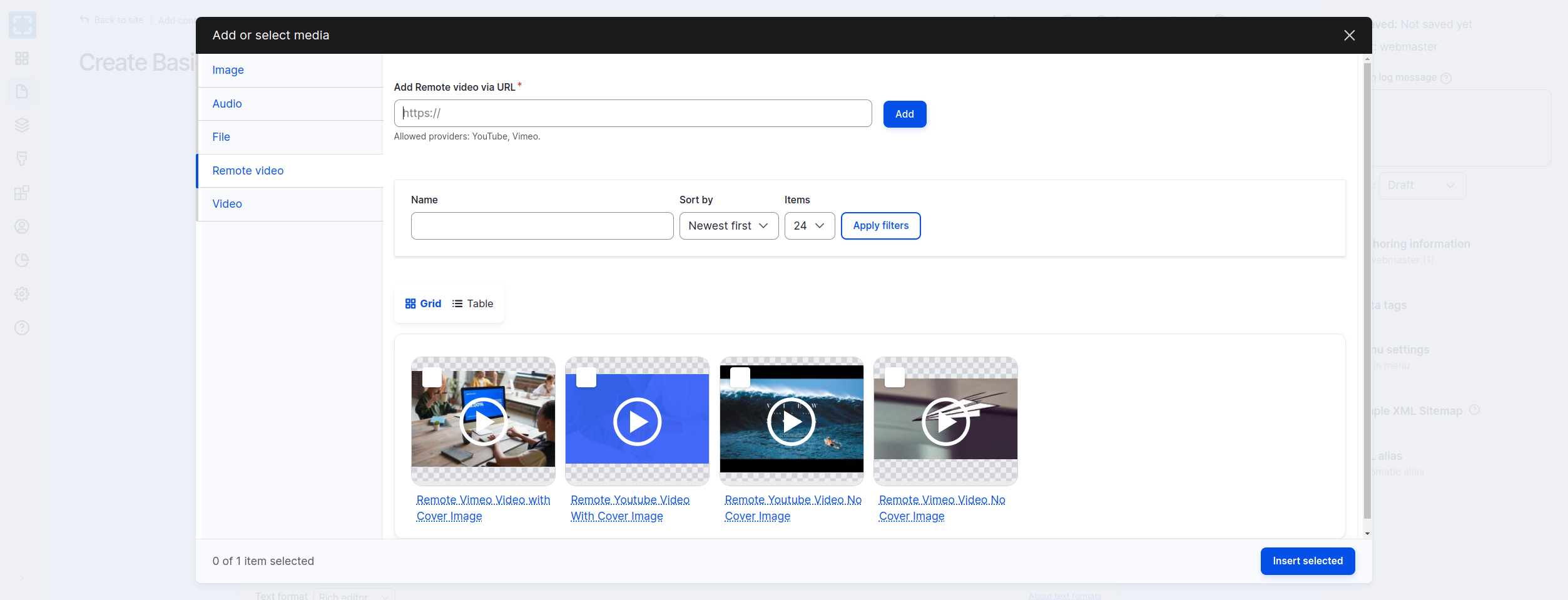Select the Structure layers icon
Screen dimensions: 1568x600
(22, 125)
